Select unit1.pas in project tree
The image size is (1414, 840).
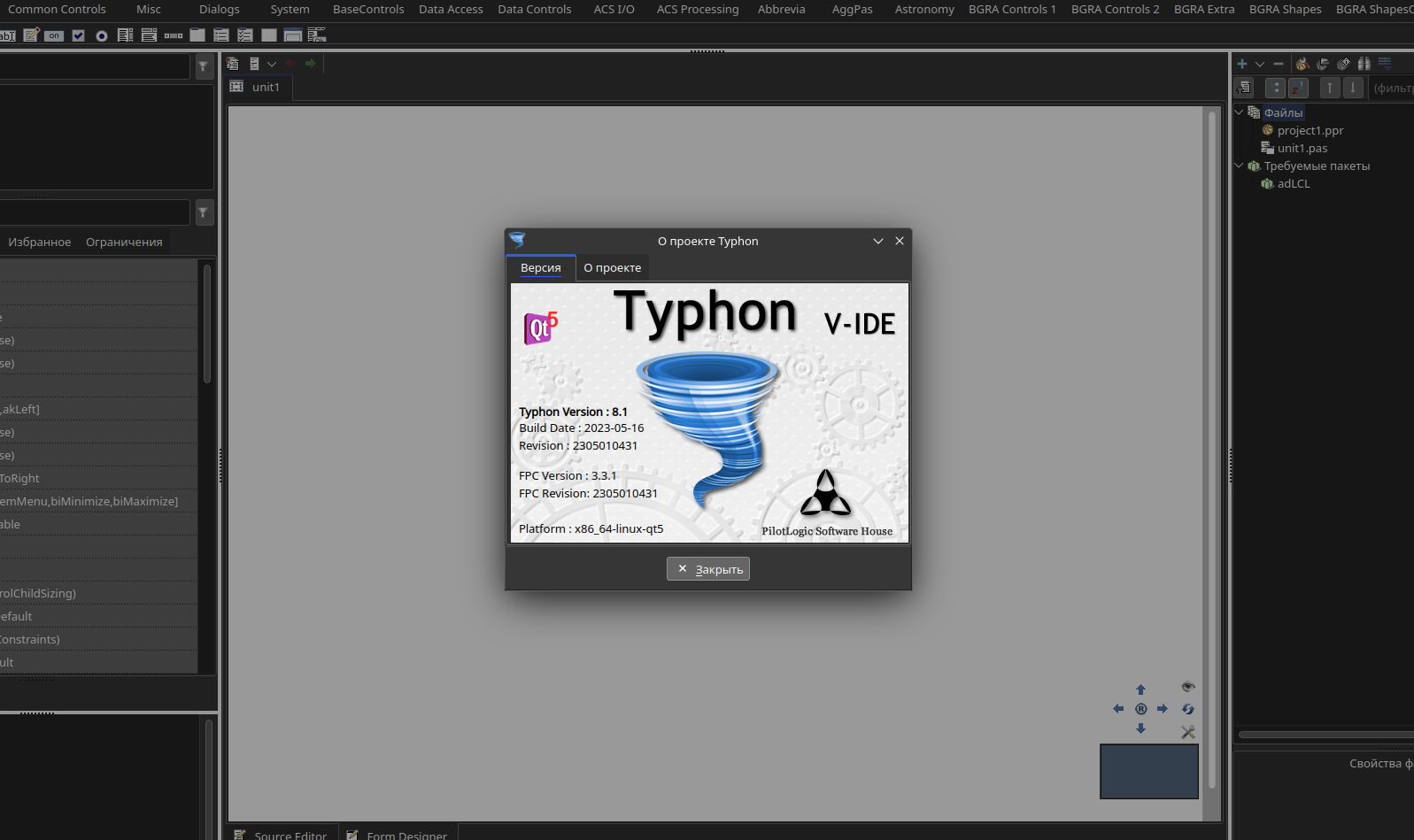(x=1302, y=148)
